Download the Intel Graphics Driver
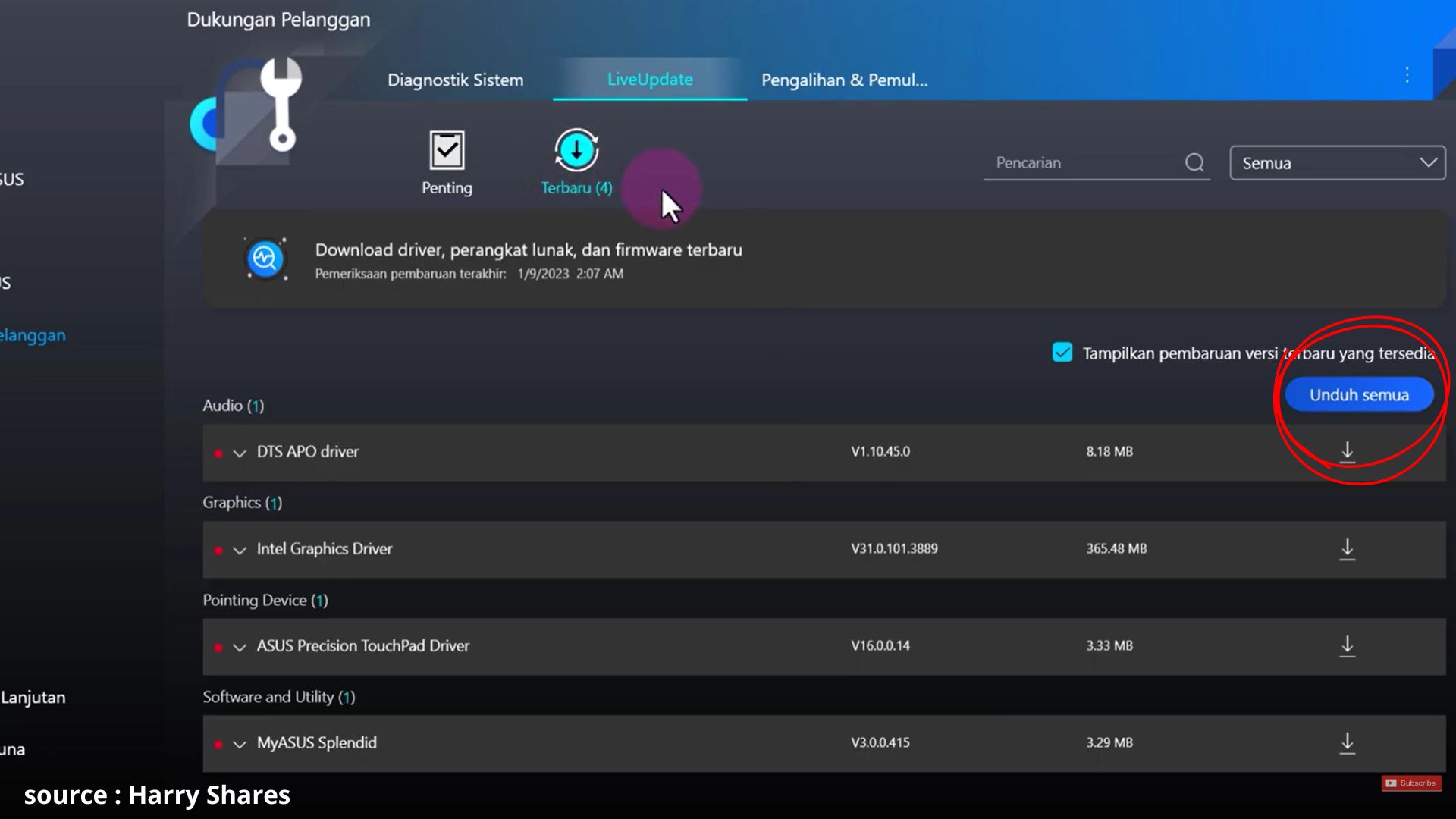1456x819 pixels. [1347, 549]
